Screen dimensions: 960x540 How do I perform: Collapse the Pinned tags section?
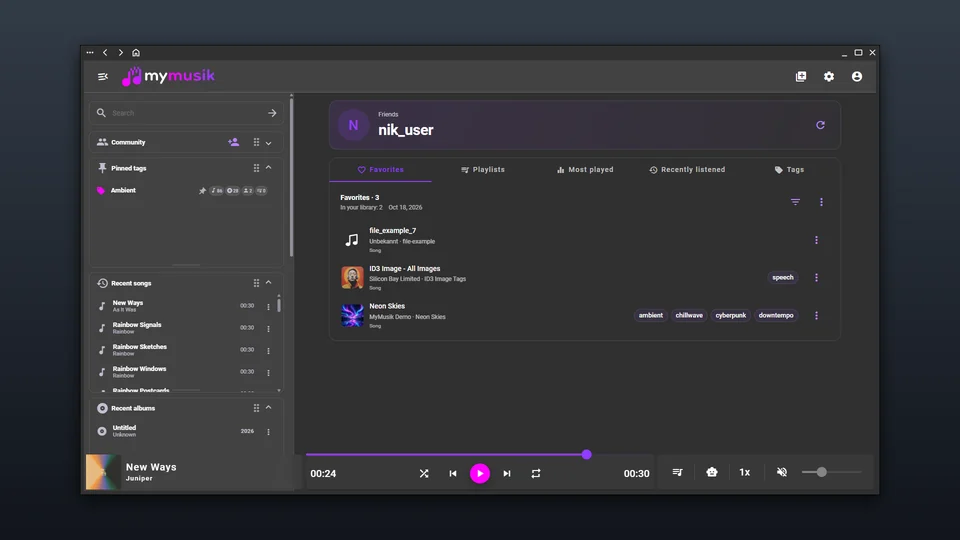click(x=269, y=167)
